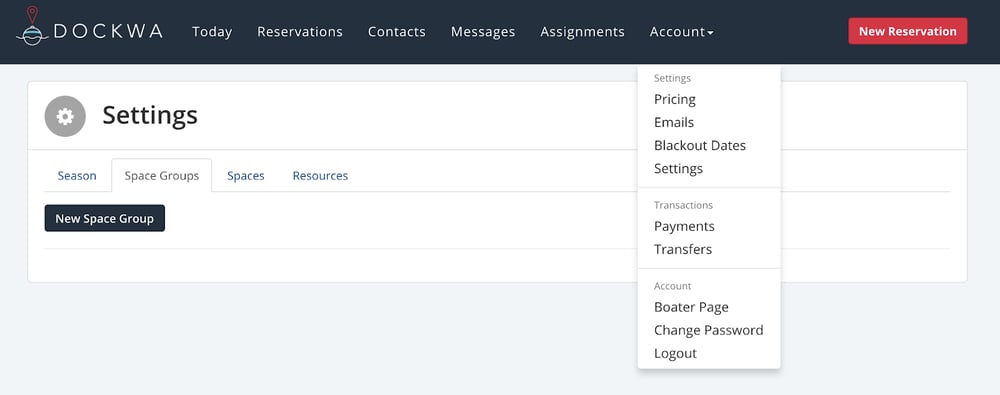Open Messages from the top navigation
The image size is (1000, 395).
click(x=483, y=31)
